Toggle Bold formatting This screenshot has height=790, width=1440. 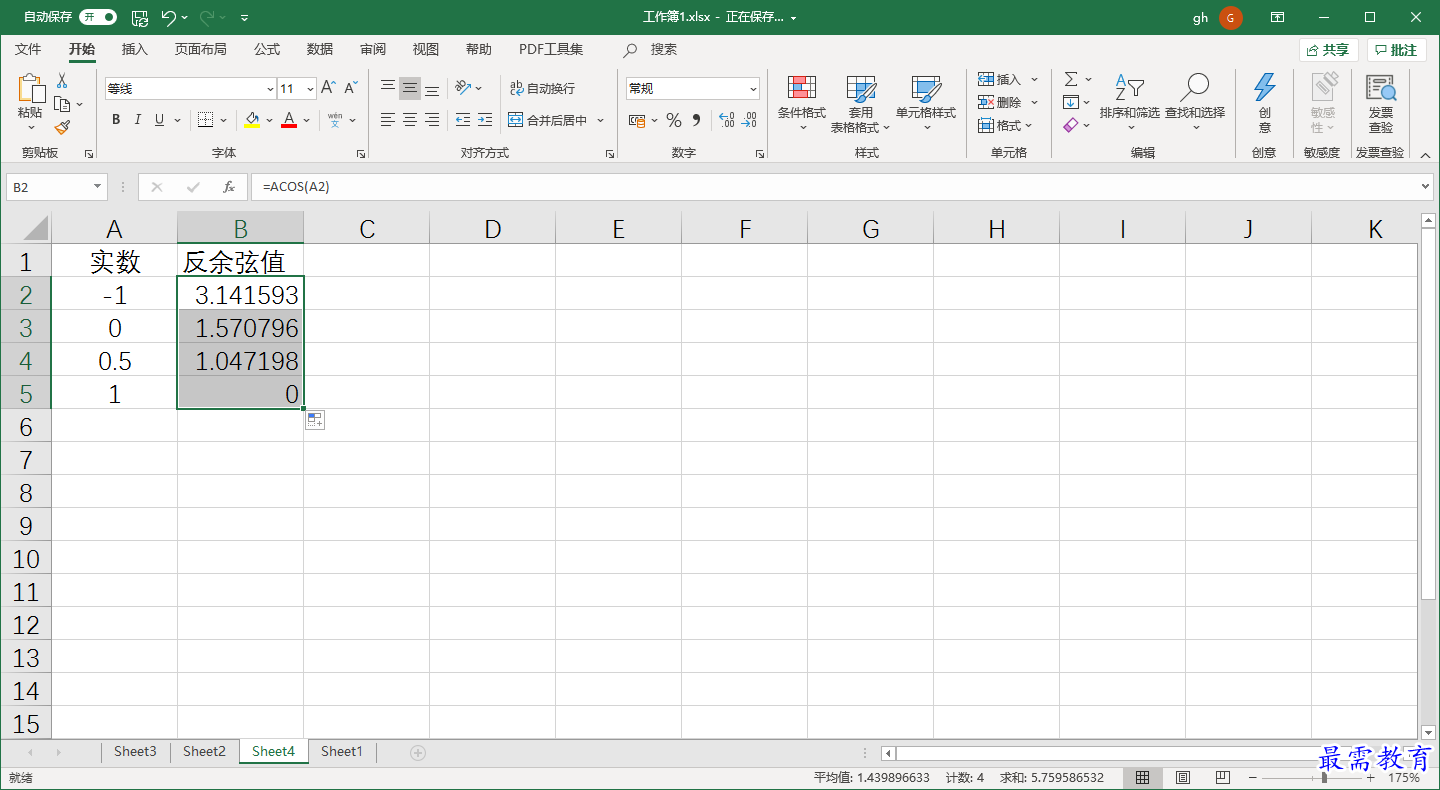(116, 120)
